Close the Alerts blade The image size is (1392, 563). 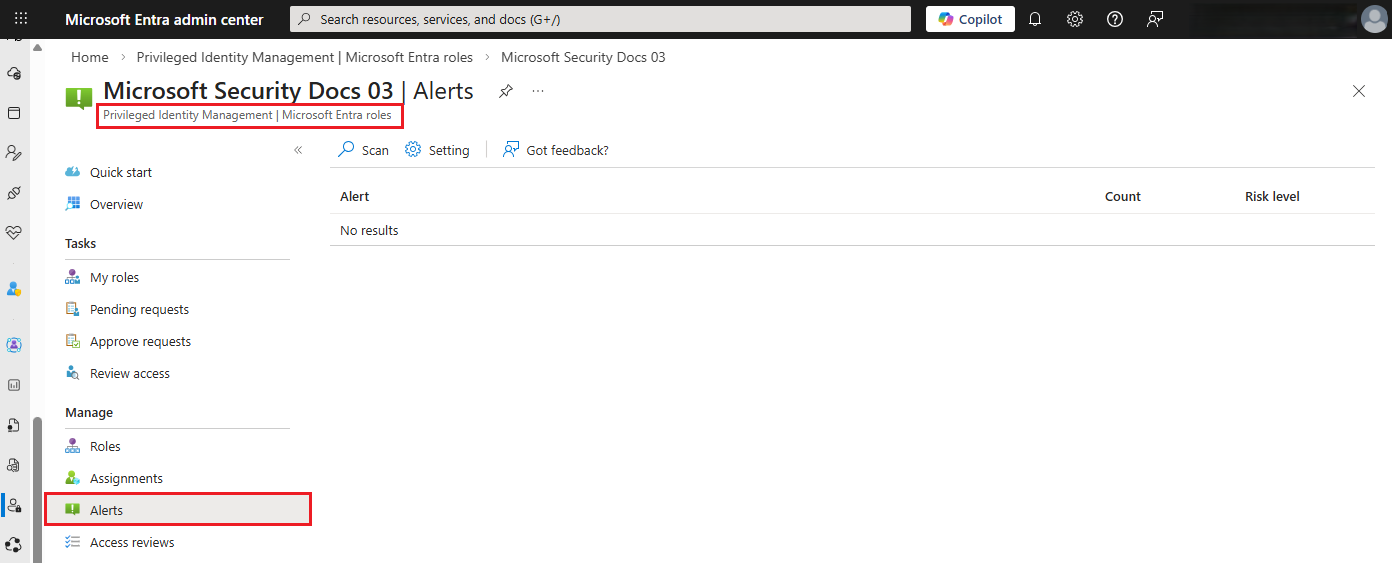point(1359,91)
